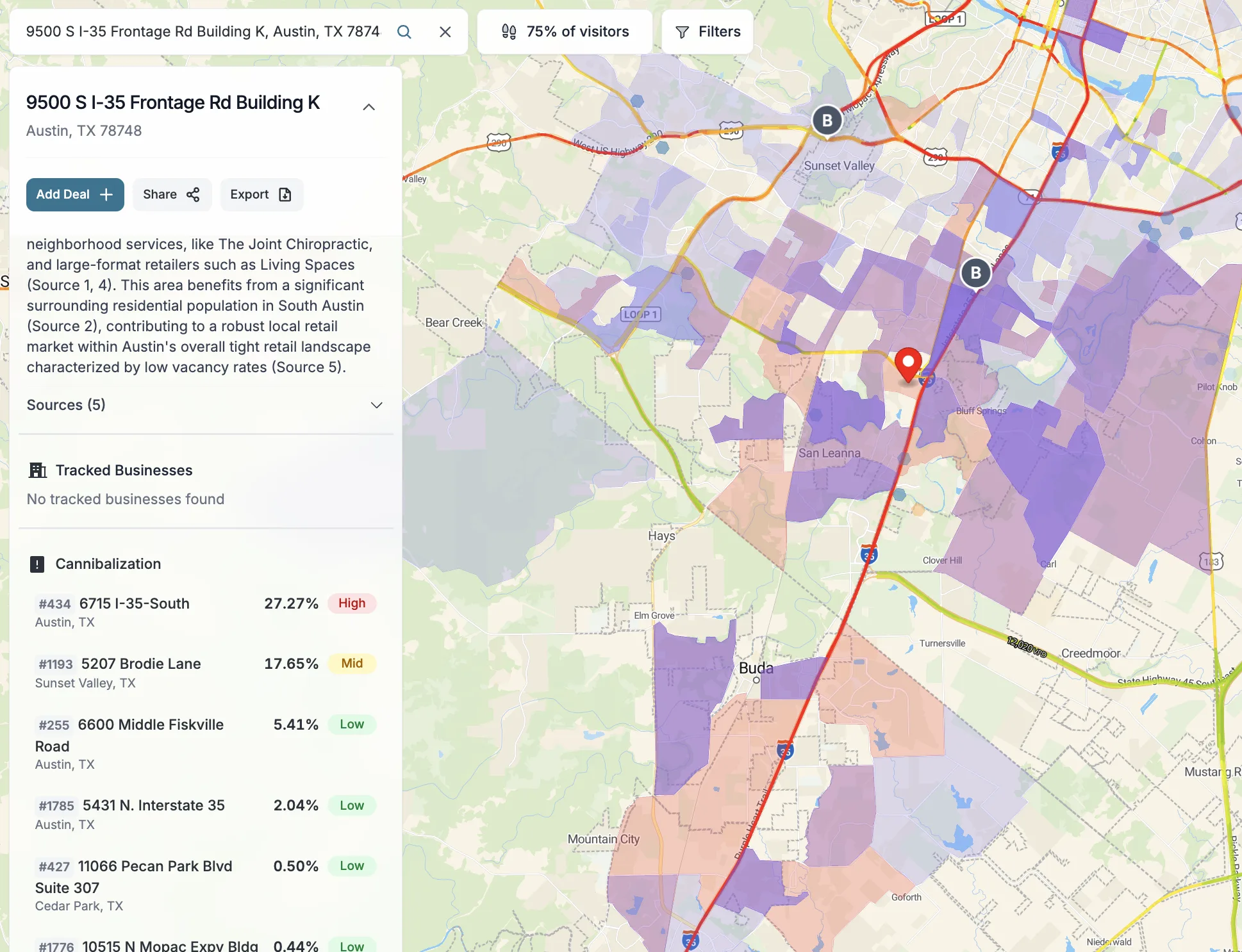
Task: Click the Export button
Action: (261, 195)
